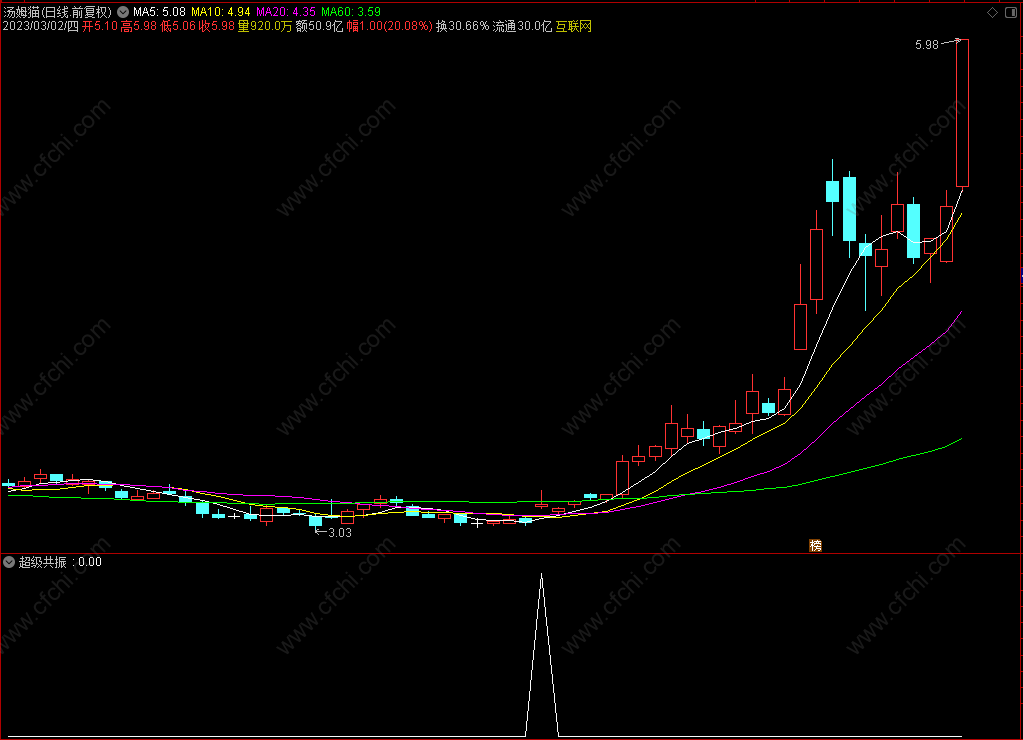1023x740 pixels.
Task: Select the MA20: 4.35 label
Action: click(x=286, y=12)
